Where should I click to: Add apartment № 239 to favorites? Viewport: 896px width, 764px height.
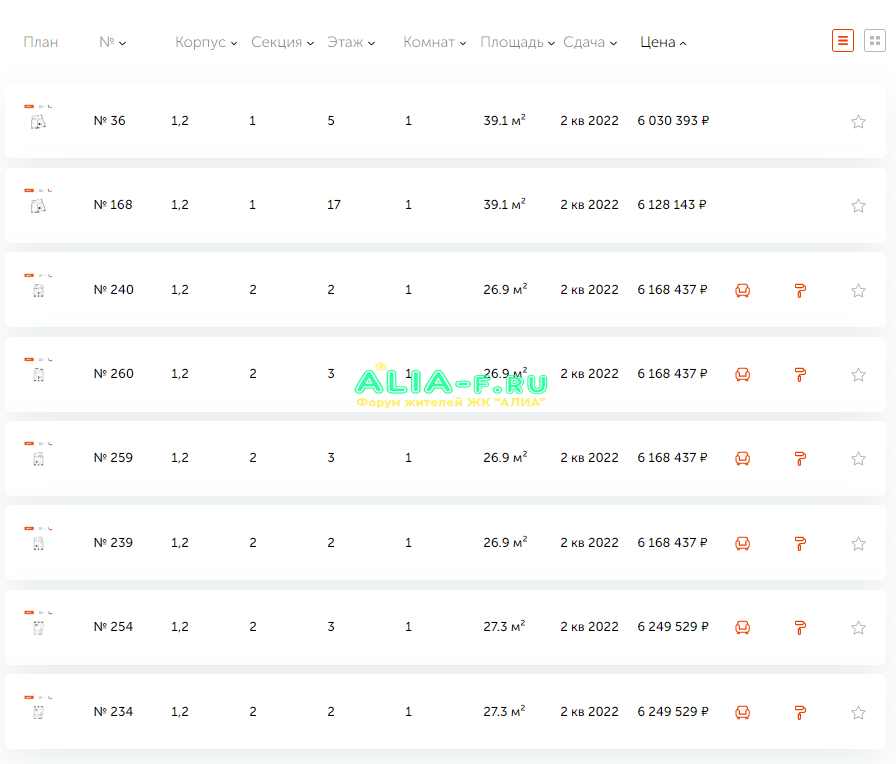(858, 543)
